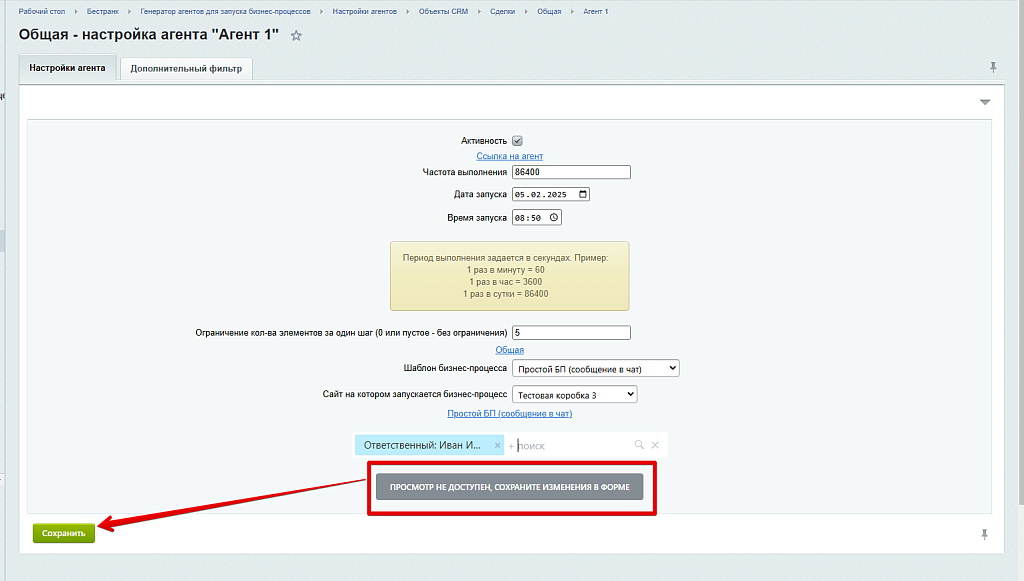Click the Частота выполнения input field

tap(570, 172)
